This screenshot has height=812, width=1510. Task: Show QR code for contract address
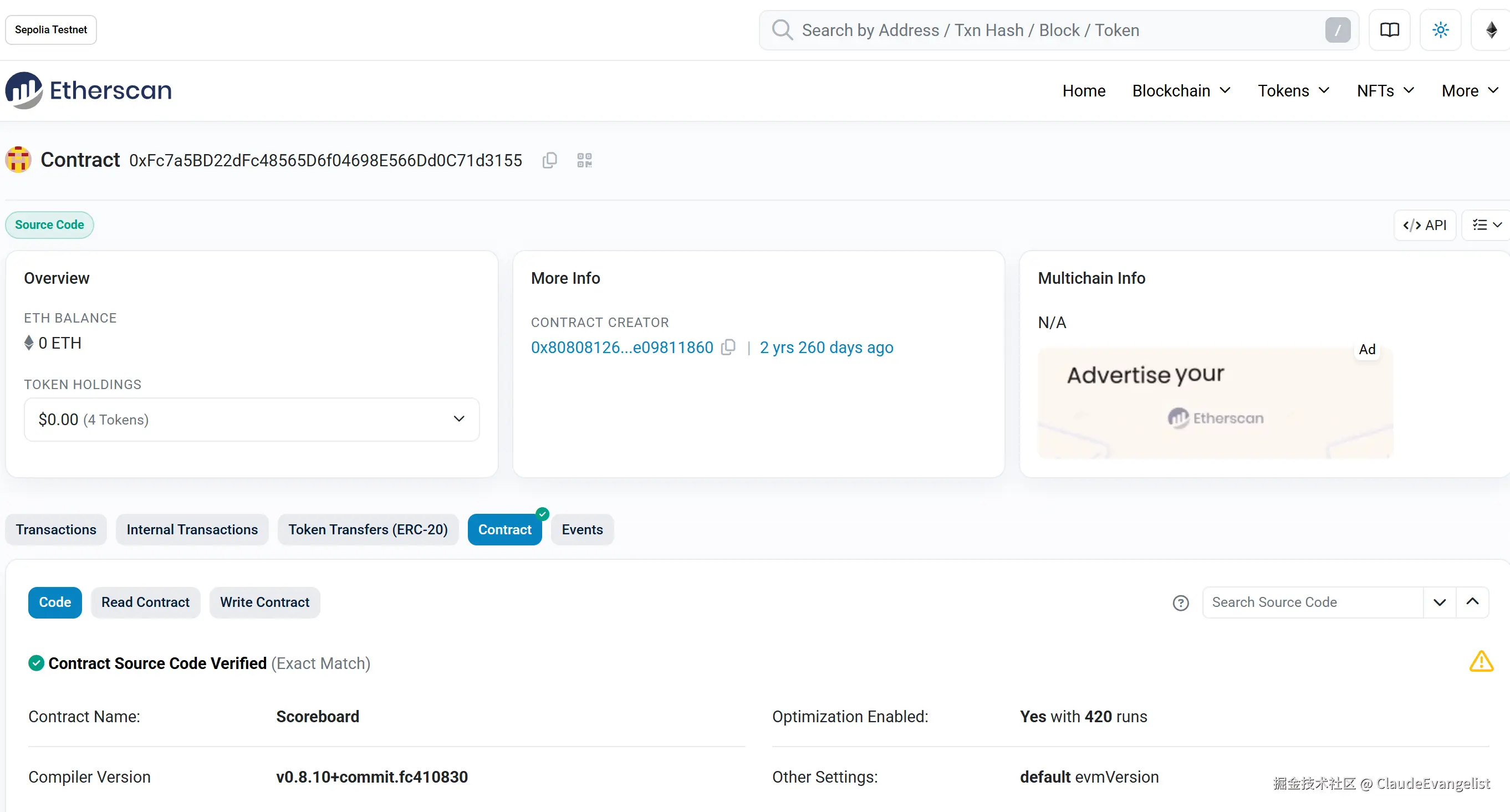584,160
